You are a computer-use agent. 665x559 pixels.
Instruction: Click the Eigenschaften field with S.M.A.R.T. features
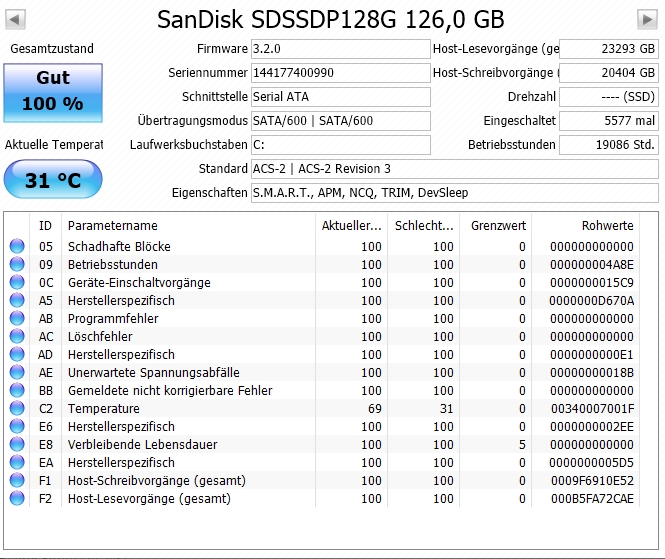pyautogui.click(x=455, y=193)
